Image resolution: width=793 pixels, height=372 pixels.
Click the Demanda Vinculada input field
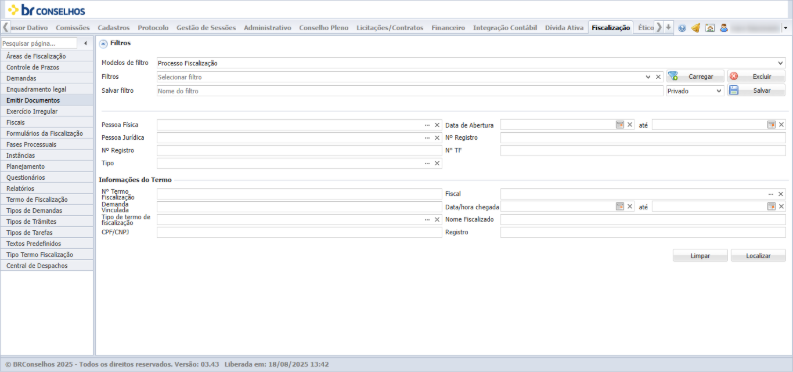(x=299, y=207)
